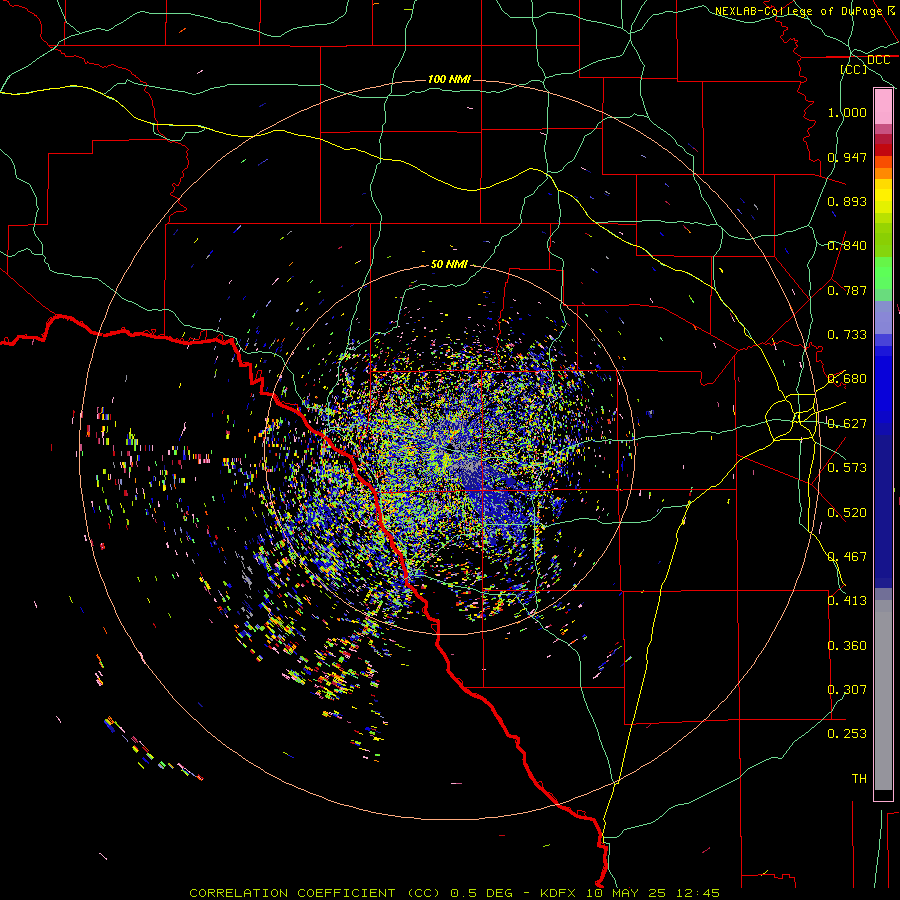Click the [CC] units label
900x900 pixels.
854,69
